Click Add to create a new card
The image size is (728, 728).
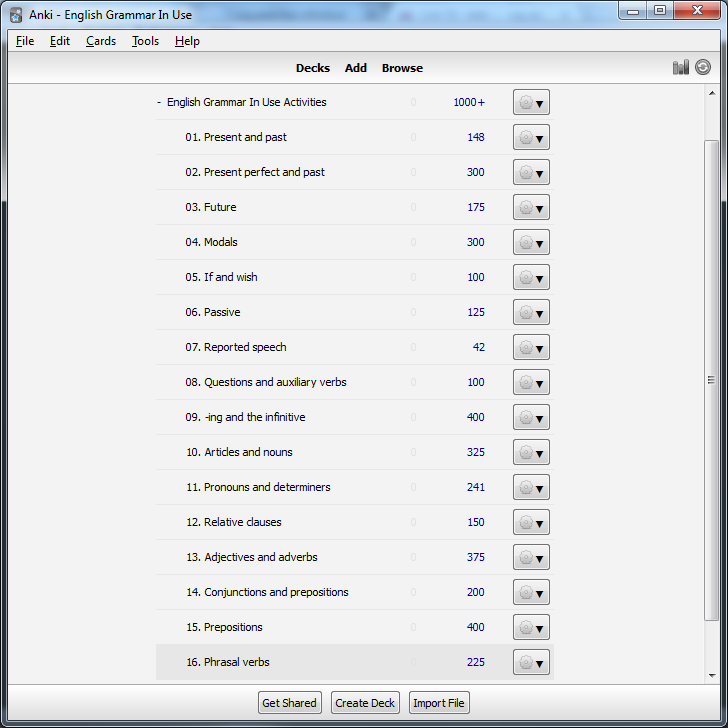(x=356, y=68)
